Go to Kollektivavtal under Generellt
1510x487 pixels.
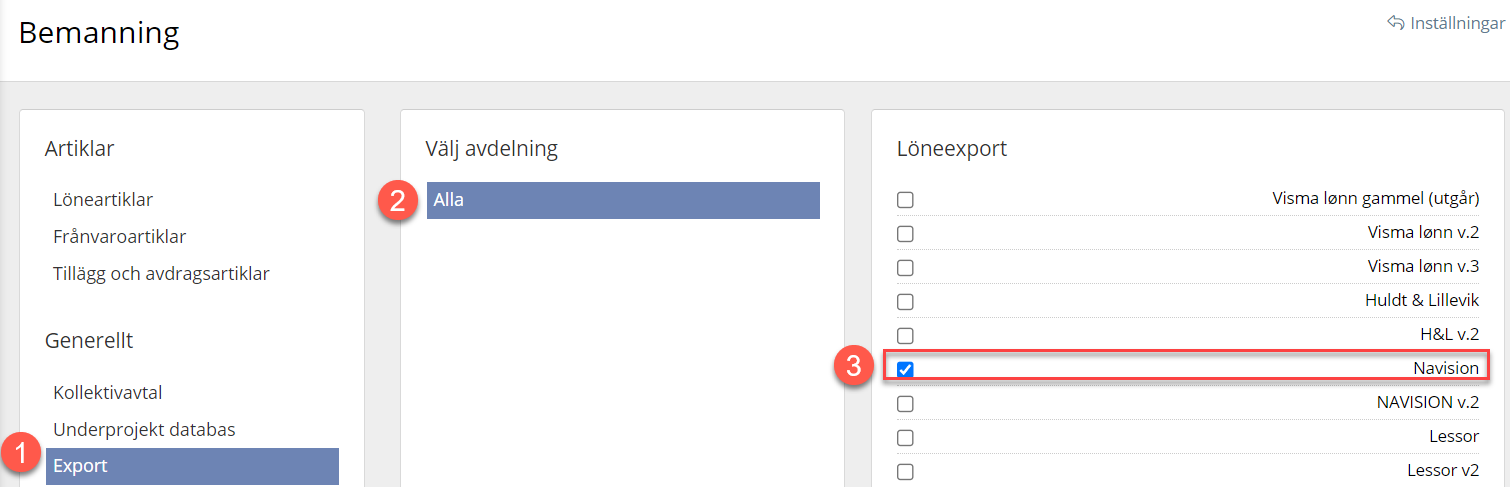tap(108, 393)
